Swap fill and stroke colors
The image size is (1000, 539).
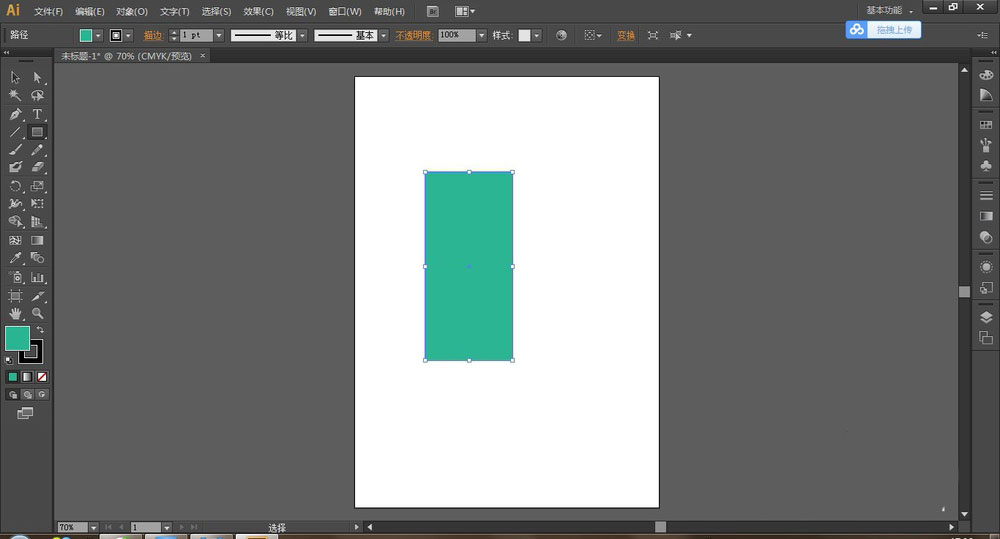[x=41, y=330]
